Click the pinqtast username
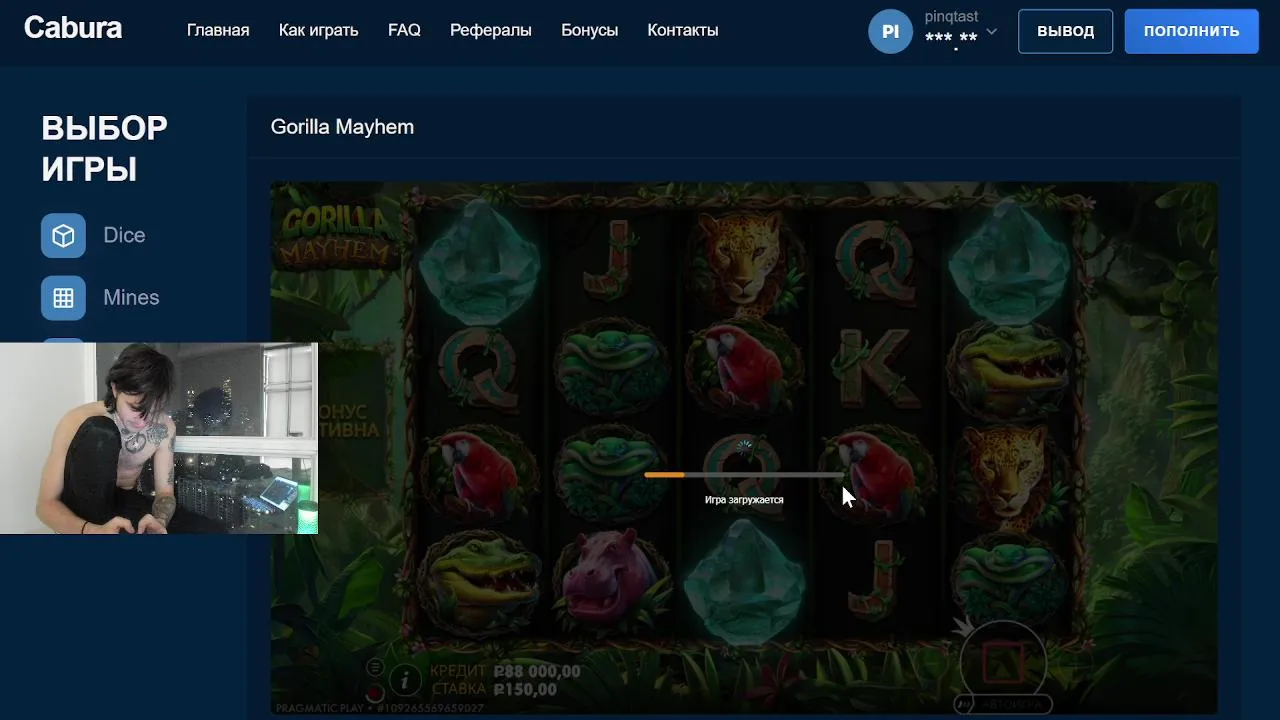 (x=951, y=17)
